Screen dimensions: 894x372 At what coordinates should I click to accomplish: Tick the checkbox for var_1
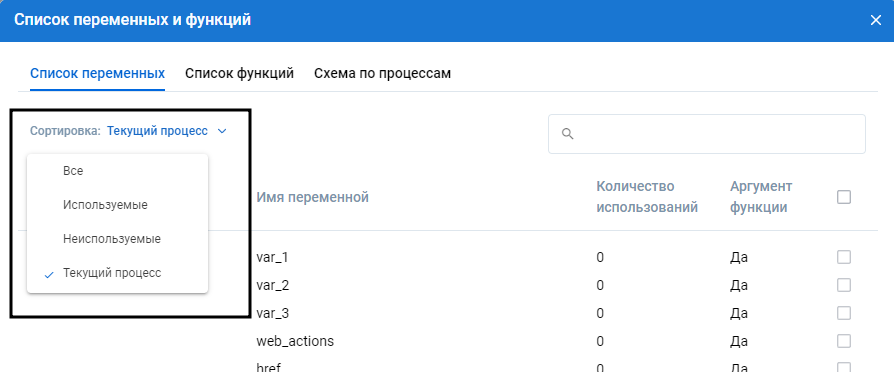tap(844, 257)
